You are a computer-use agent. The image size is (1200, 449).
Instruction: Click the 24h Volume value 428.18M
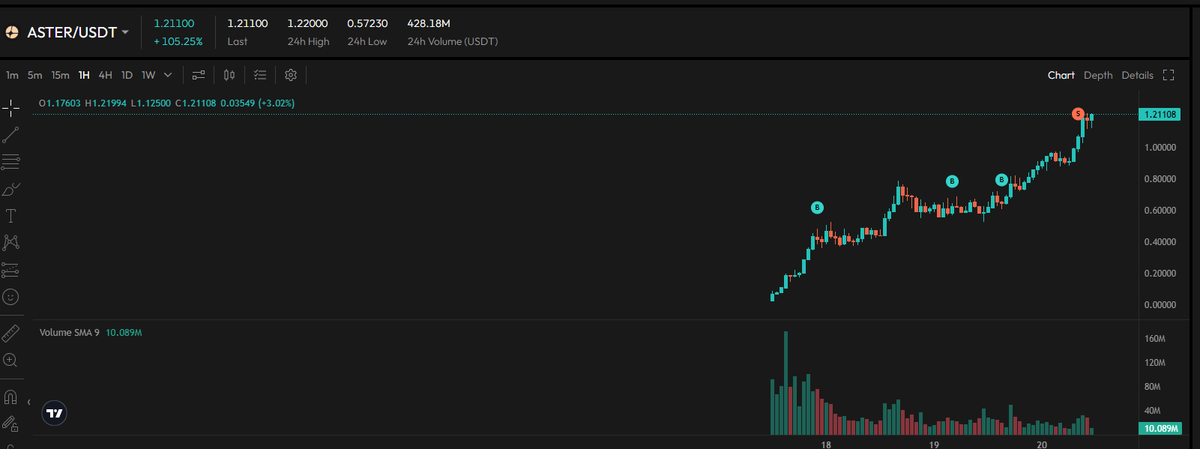429,22
